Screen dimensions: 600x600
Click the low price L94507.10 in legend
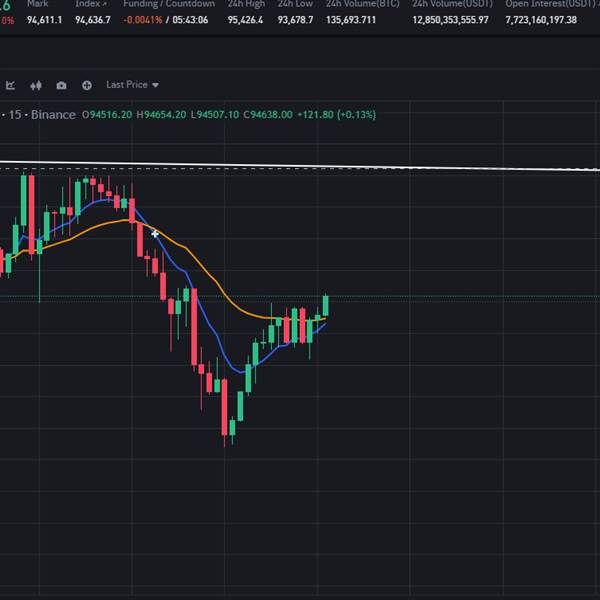(x=215, y=114)
